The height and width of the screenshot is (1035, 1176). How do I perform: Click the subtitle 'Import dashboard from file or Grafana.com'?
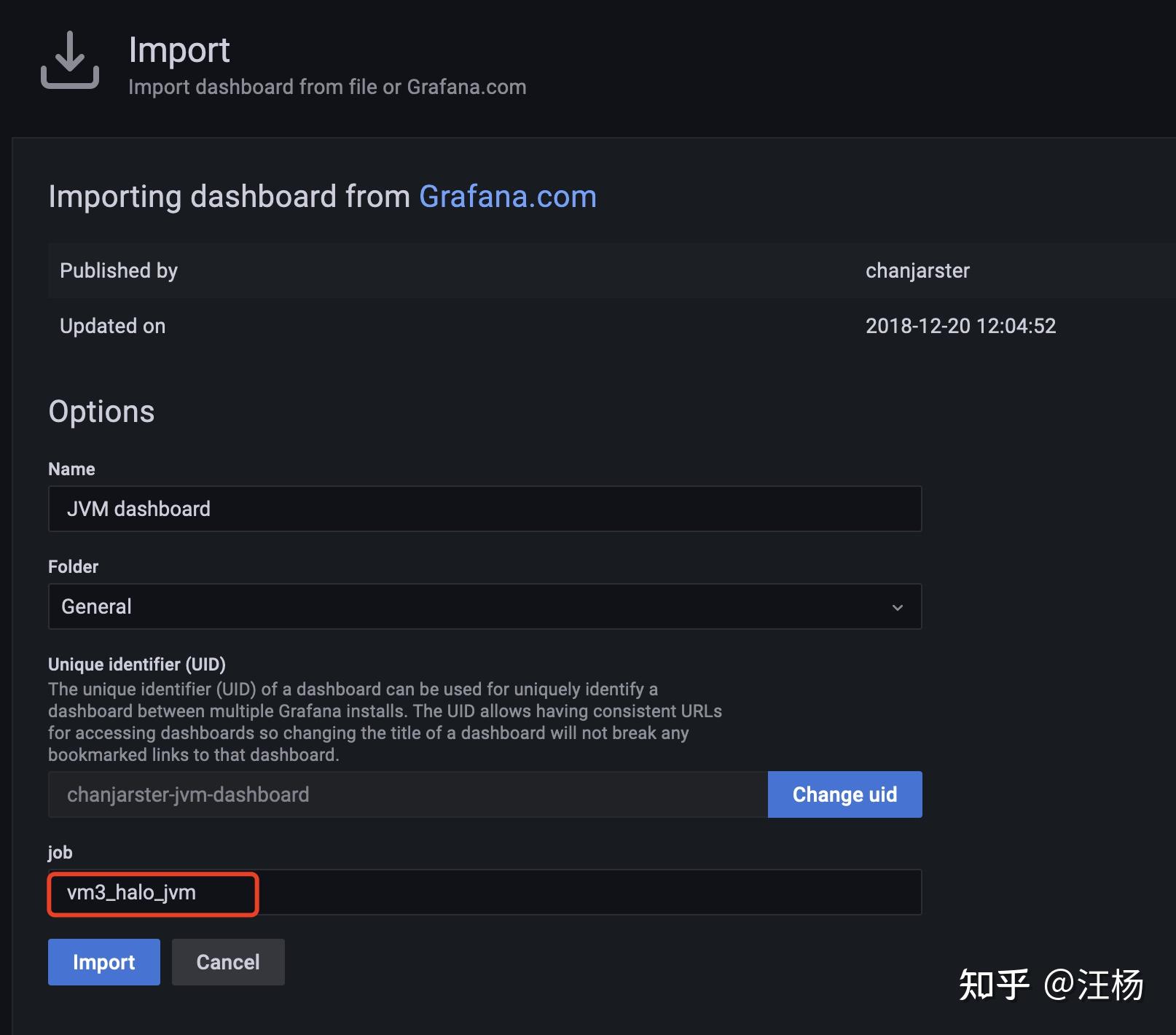[327, 87]
